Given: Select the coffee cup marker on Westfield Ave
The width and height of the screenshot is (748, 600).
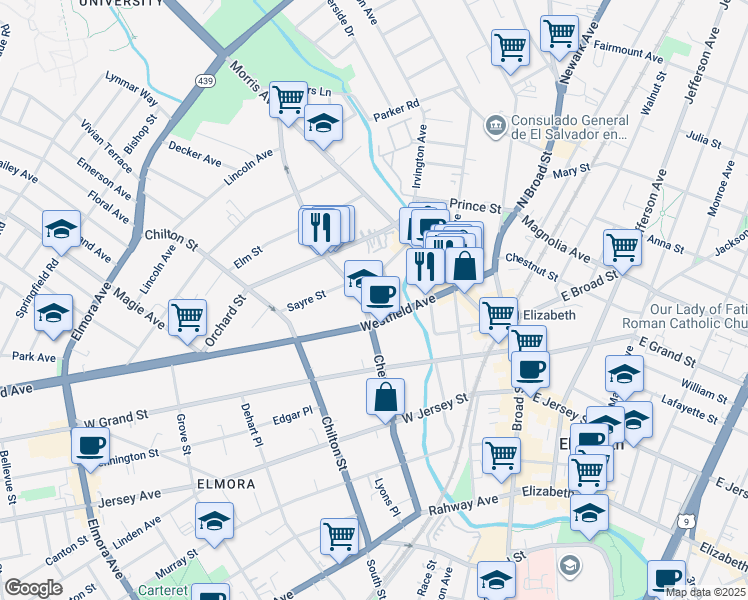Looking at the screenshot, I should point(380,294).
